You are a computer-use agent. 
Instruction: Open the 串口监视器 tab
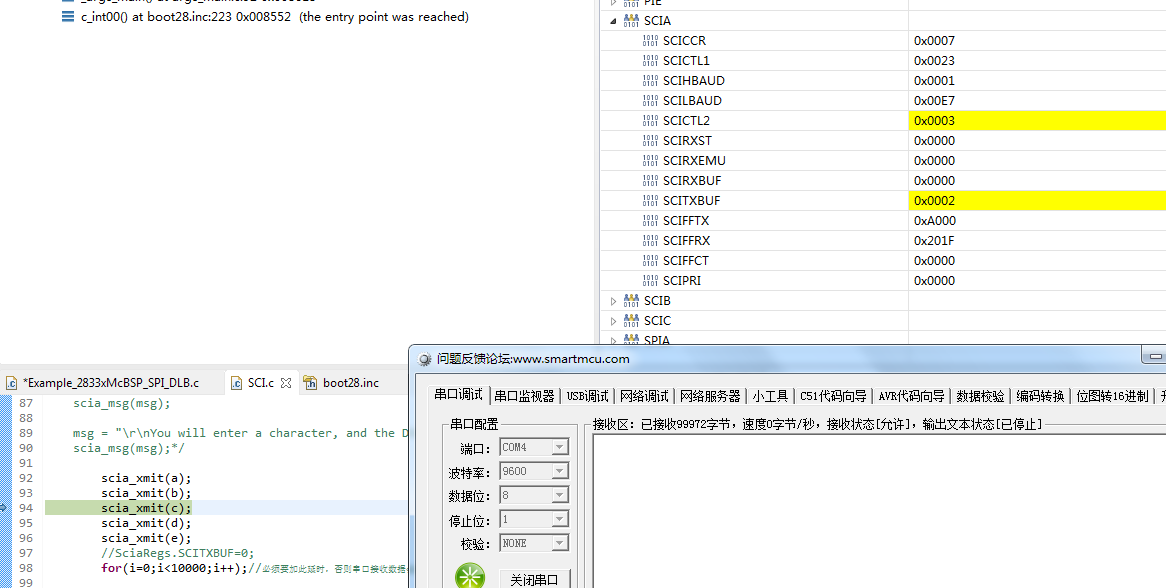tap(524, 396)
